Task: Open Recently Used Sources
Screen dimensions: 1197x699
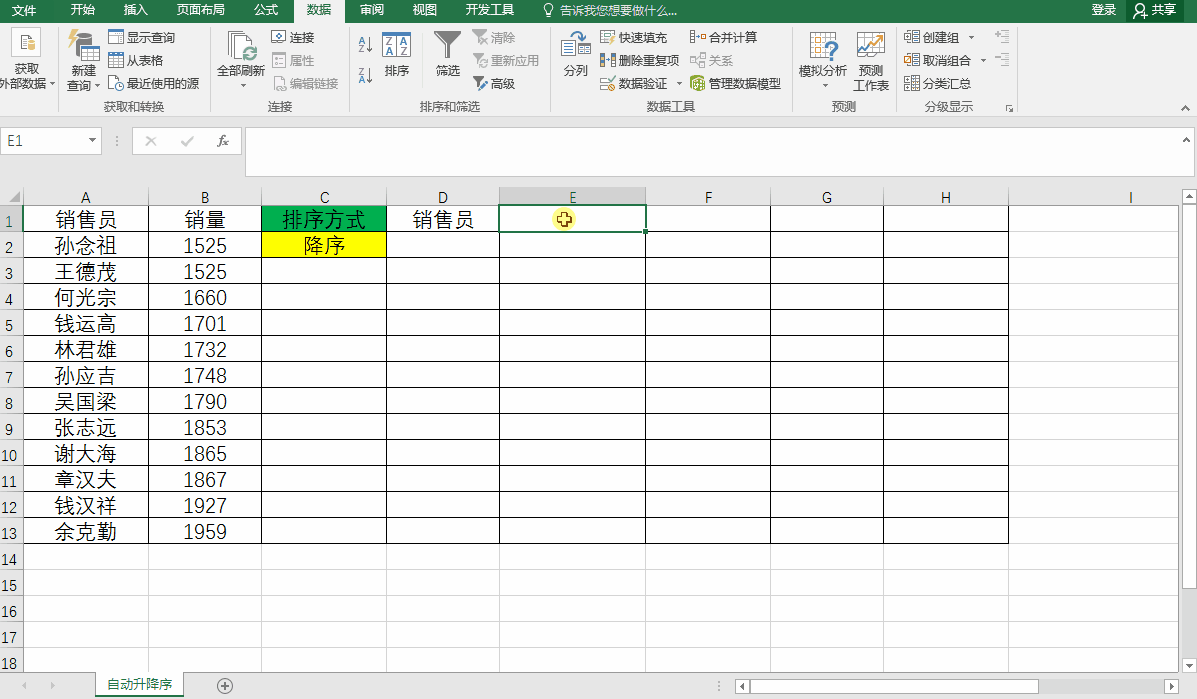Action: coord(153,83)
